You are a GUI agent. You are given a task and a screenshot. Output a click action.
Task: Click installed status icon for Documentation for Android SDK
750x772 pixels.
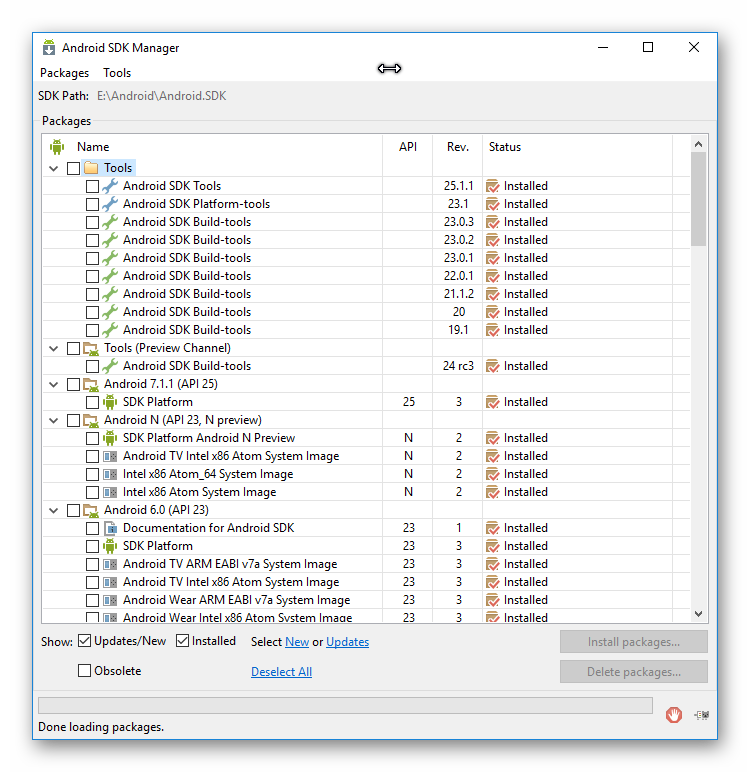tap(492, 528)
